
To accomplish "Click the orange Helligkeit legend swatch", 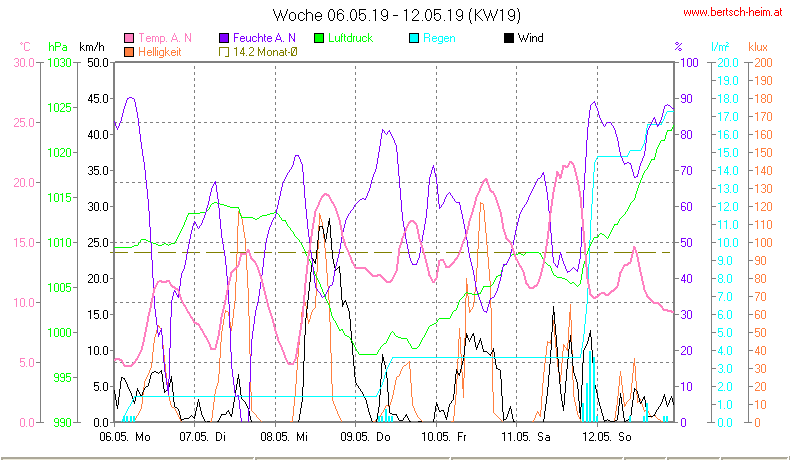I will (x=129, y=52).
